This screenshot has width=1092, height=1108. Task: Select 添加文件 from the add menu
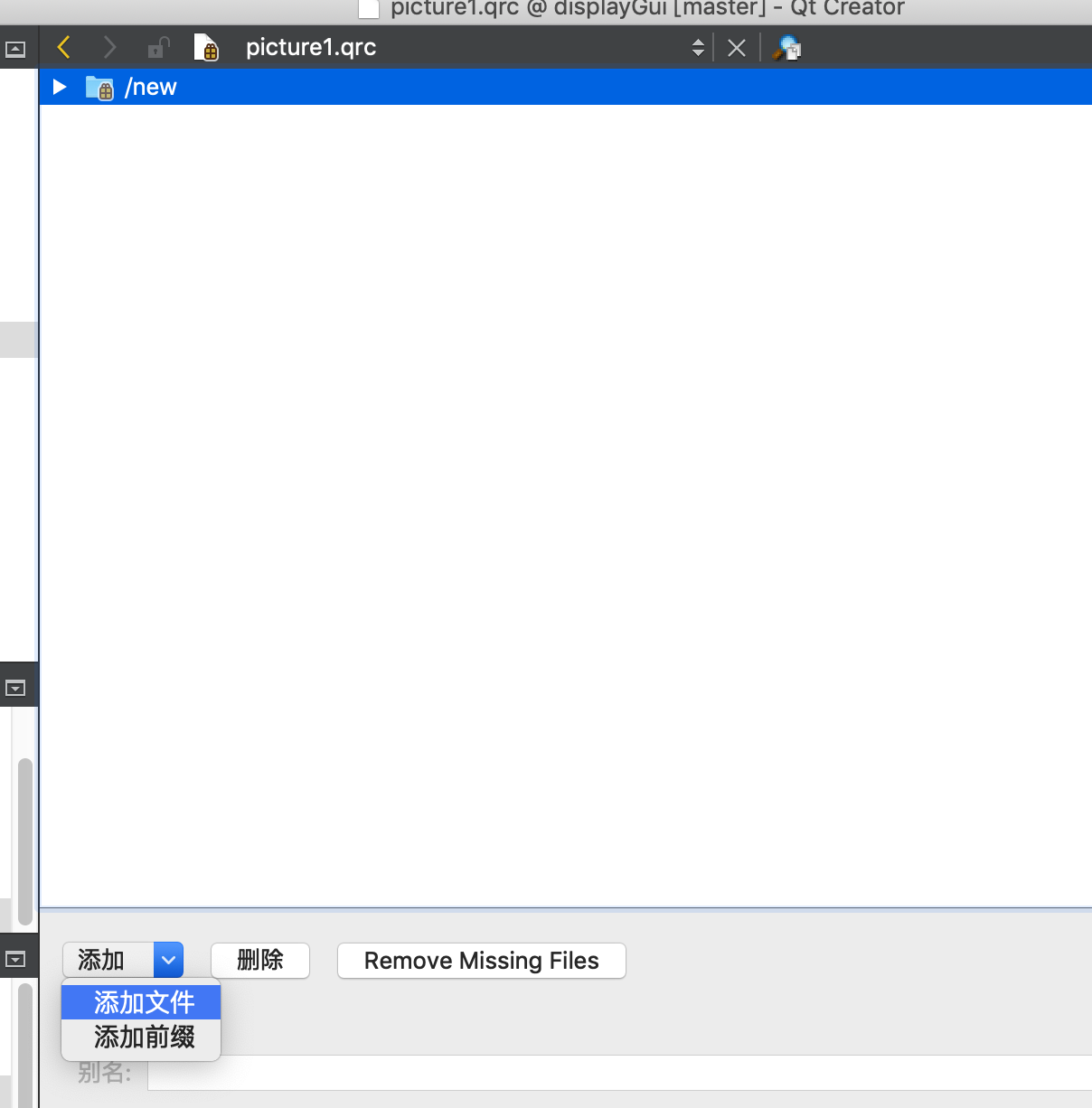click(x=140, y=1001)
